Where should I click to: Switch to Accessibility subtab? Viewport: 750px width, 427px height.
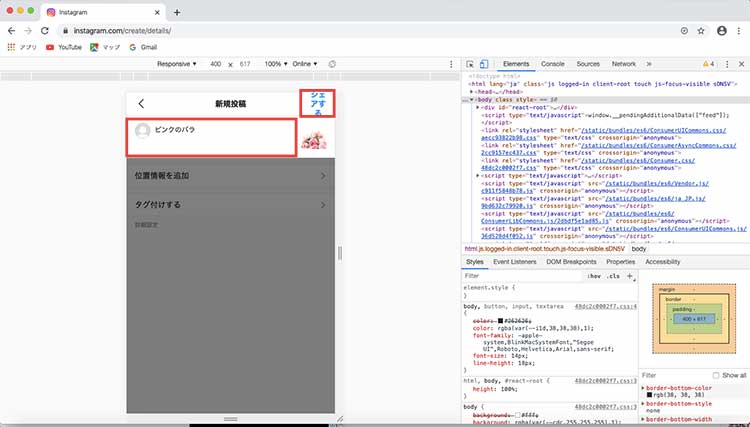pyautogui.click(x=662, y=262)
